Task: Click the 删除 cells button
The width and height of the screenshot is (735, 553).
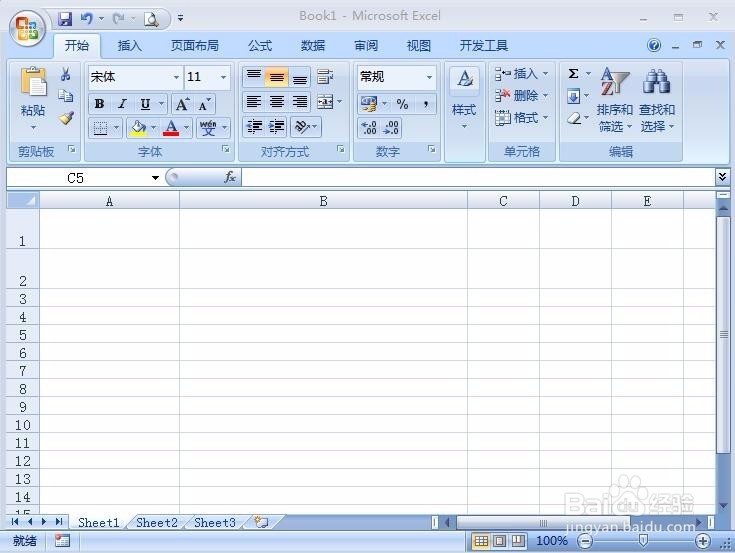Action: click(x=516, y=96)
